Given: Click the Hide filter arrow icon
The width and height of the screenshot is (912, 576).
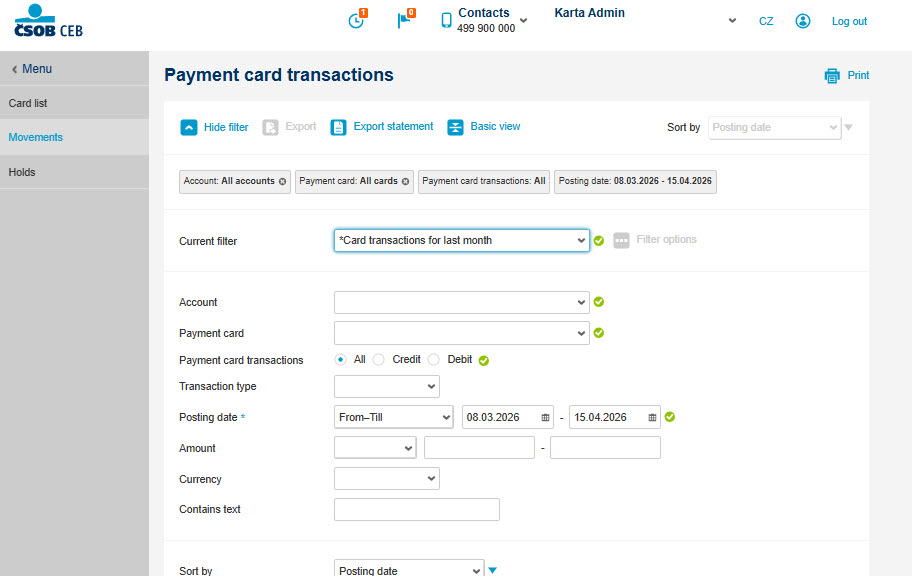Looking at the screenshot, I should click(x=189, y=127).
